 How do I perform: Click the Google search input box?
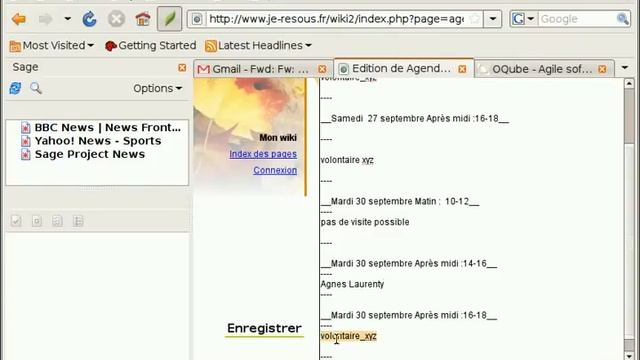click(x=576, y=19)
